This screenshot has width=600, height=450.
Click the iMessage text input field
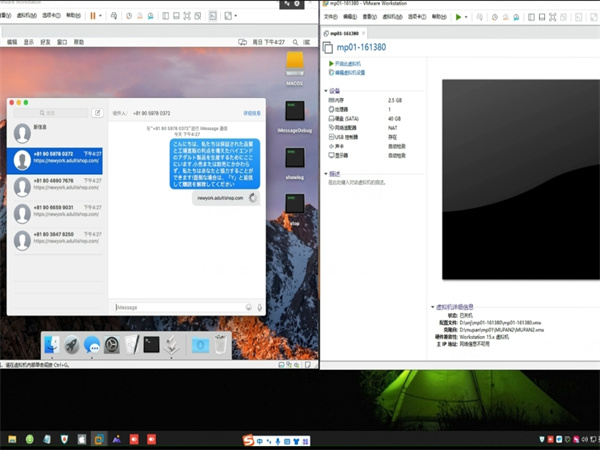coord(175,307)
